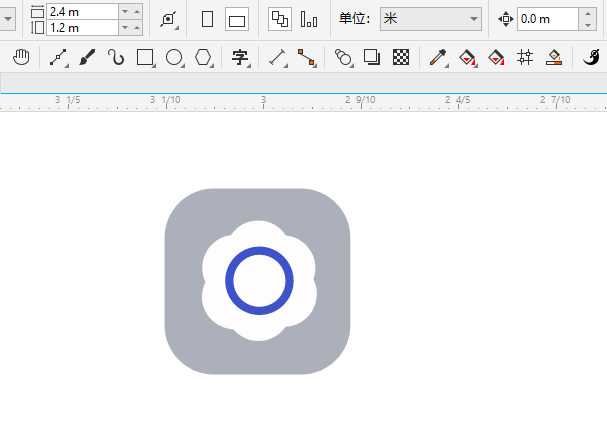Decrease the page height value
607x448 pixels.
pyautogui.click(x=125, y=27)
